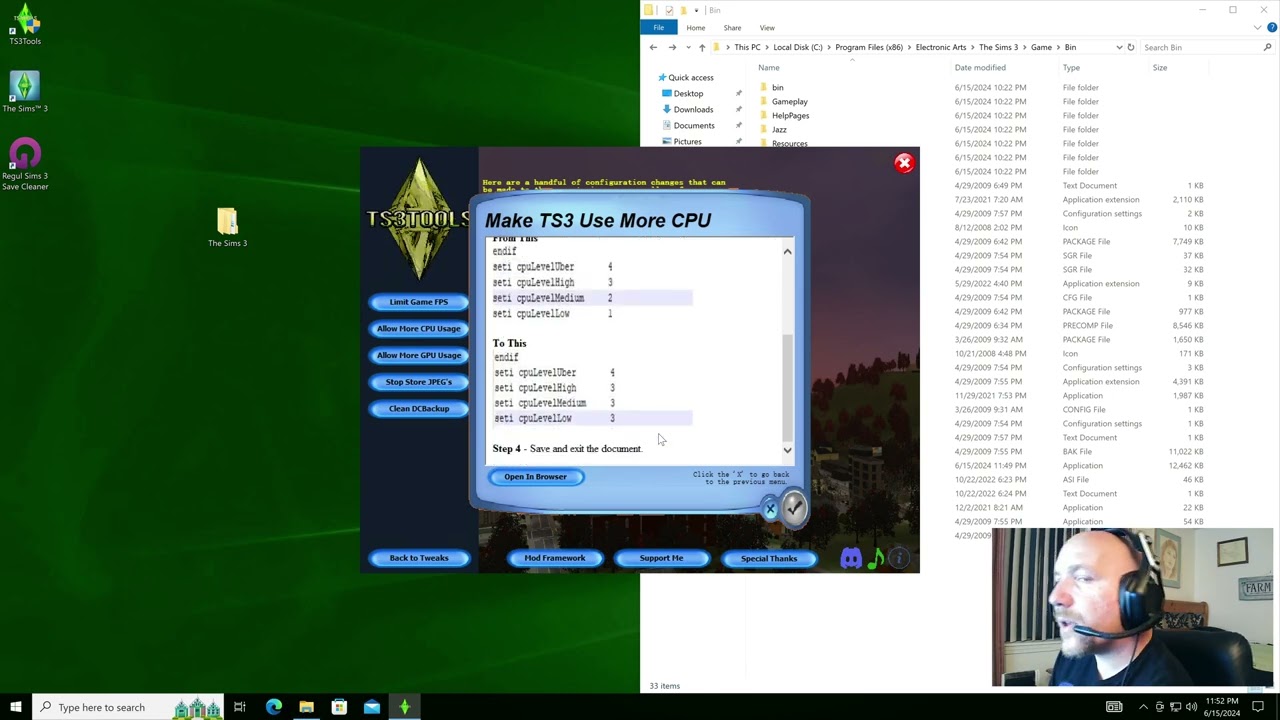
Task: Expand address bar history dropdown
Action: [1119, 47]
